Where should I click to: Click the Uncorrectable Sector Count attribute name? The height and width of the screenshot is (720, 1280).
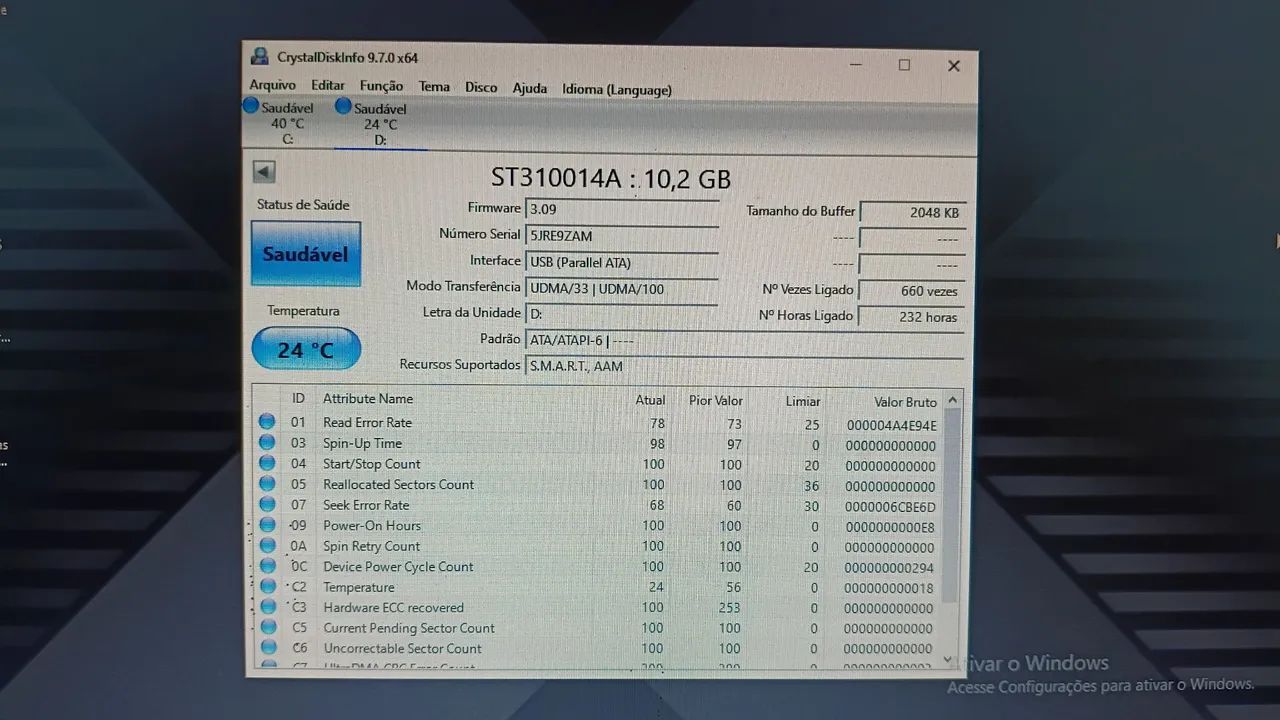[x=402, y=648]
